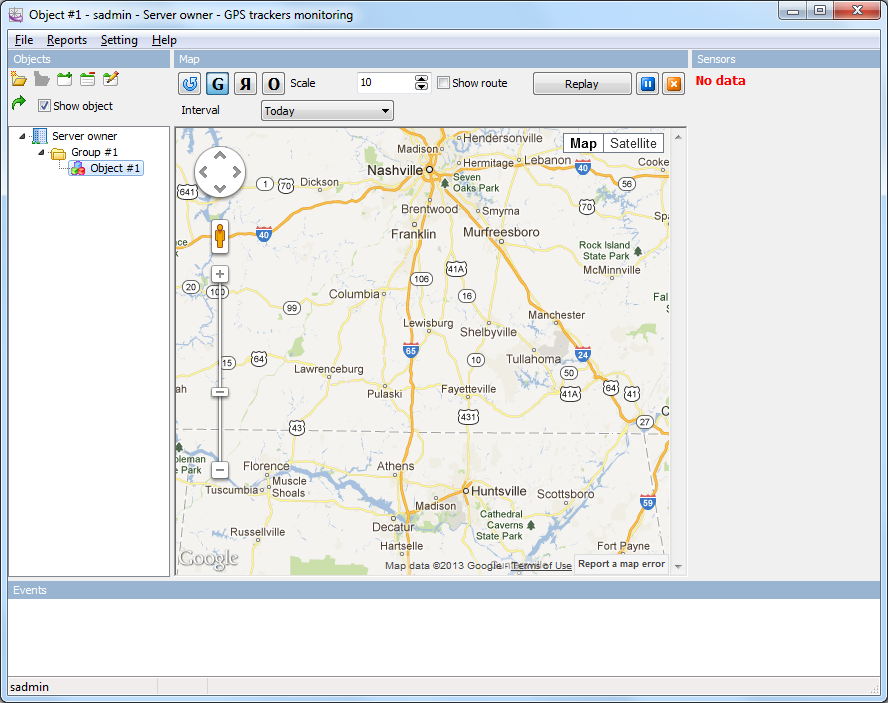Click the red No data sensor text
This screenshot has width=888, height=703.
pos(720,80)
